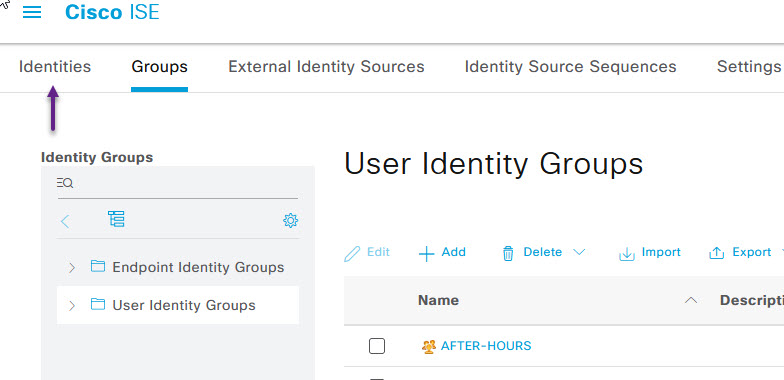
Task: Click the Endpoint Identity Groups folder icon
Action: pyautogui.click(x=98, y=266)
